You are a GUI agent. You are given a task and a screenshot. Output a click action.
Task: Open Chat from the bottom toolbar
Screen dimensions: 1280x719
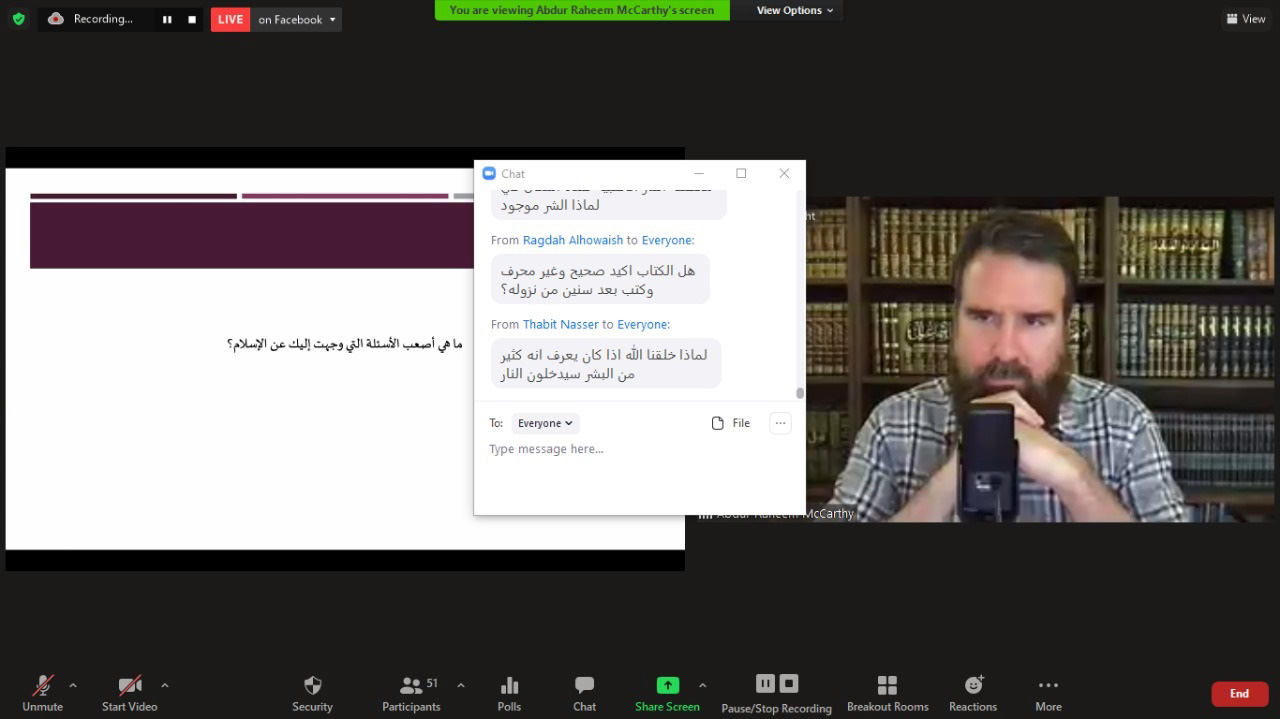click(584, 693)
